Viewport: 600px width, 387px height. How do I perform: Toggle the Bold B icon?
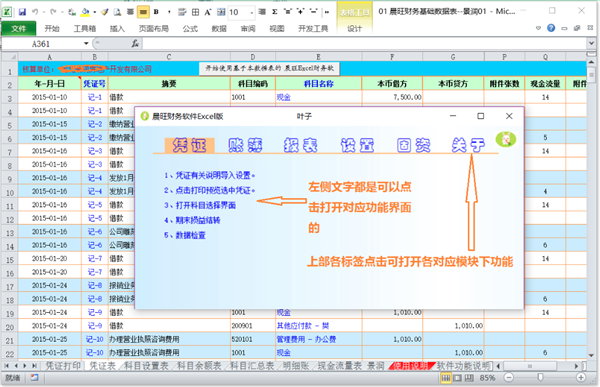click(x=156, y=12)
